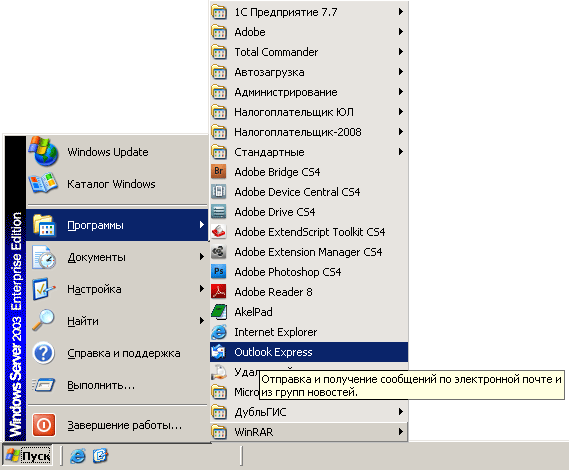
Task: Choose Найти in the Start menu
Action: pos(117,321)
